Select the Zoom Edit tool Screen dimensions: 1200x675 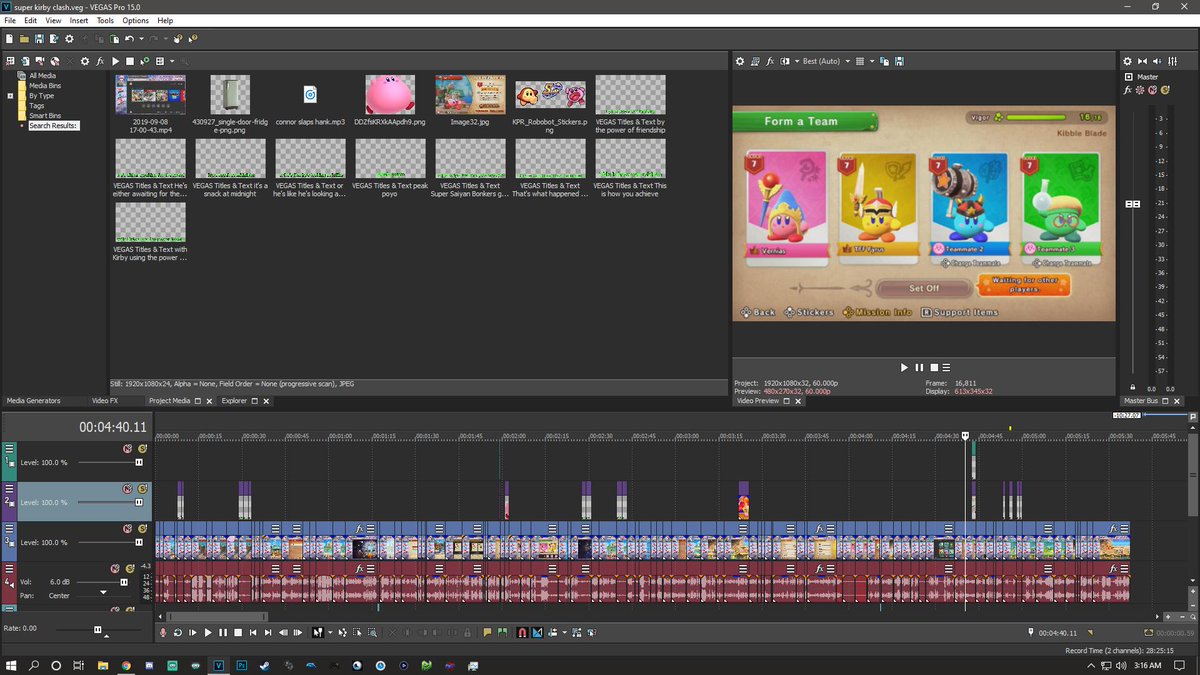[x=372, y=633]
